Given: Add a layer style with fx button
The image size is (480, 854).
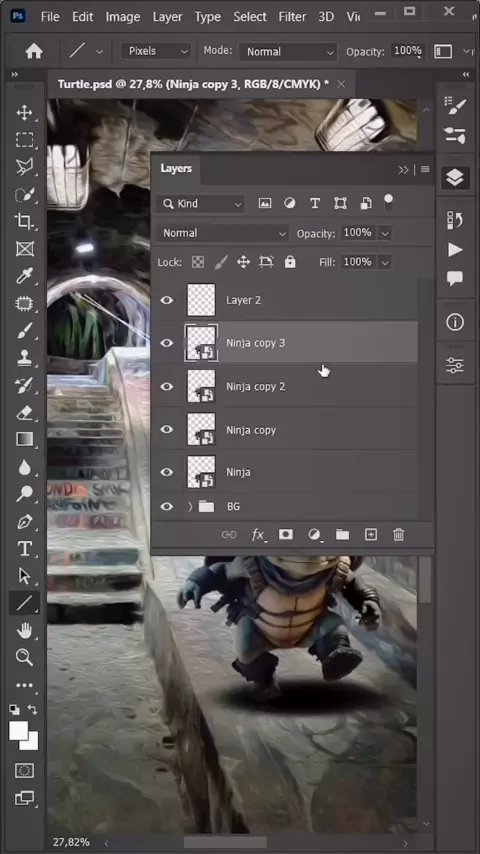Looking at the screenshot, I should pyautogui.click(x=258, y=535).
